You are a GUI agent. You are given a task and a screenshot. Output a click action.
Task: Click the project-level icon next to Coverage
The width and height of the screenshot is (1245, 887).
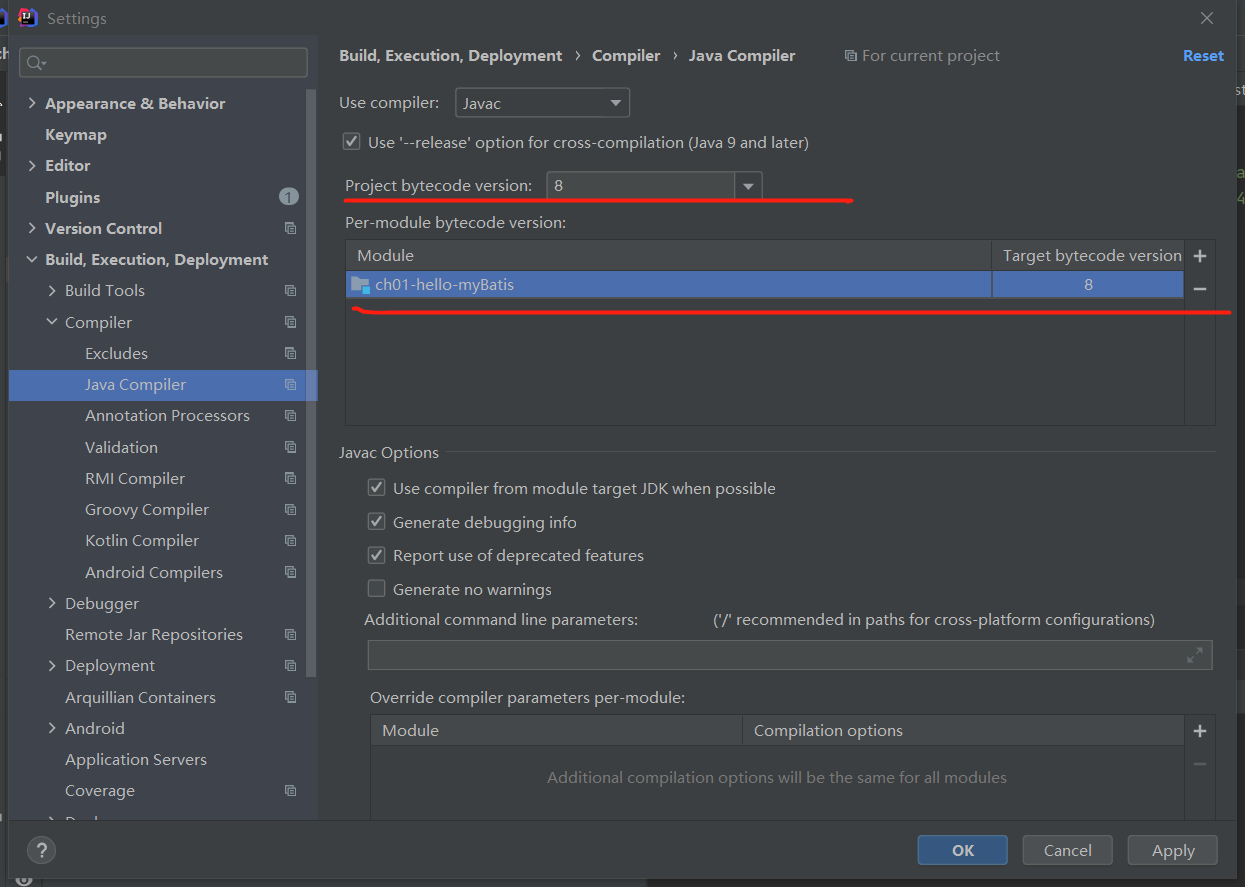[x=290, y=791]
